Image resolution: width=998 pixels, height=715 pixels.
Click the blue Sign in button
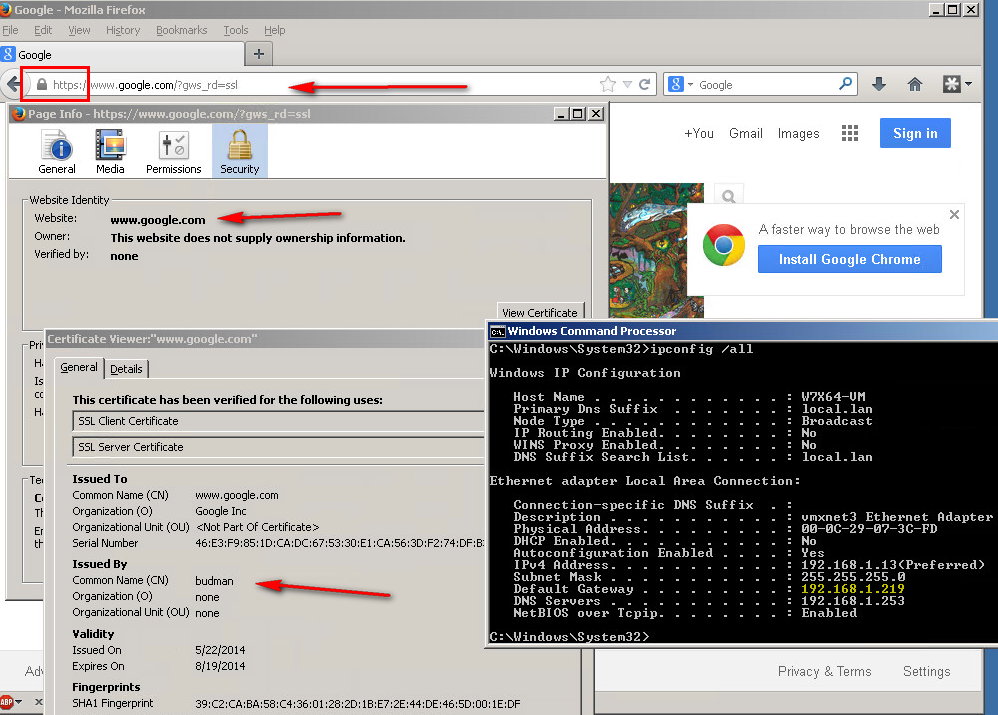tap(915, 133)
